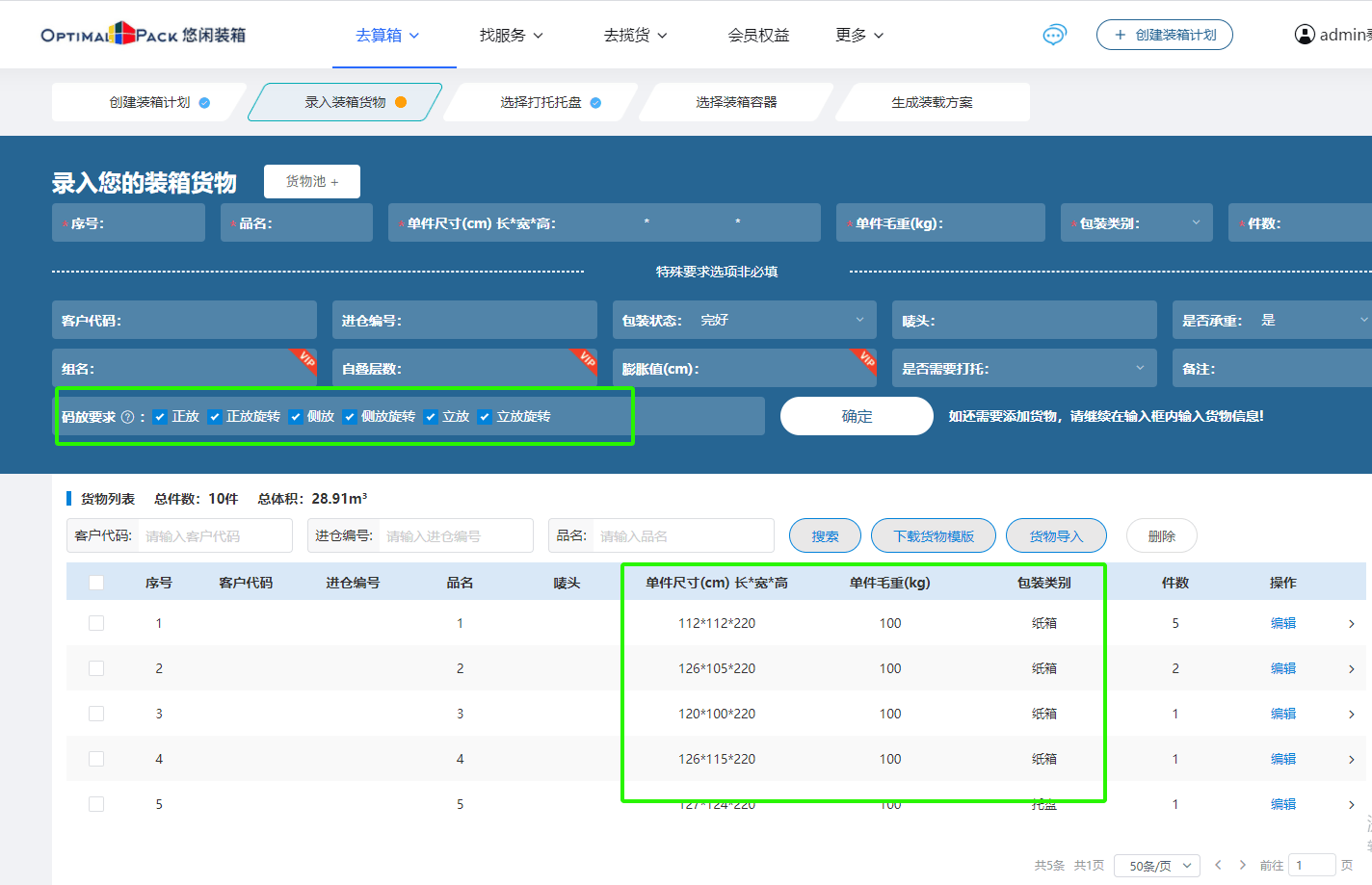Click the OptimalPack logo
Screen dimensions: 1372x885
pos(144,35)
